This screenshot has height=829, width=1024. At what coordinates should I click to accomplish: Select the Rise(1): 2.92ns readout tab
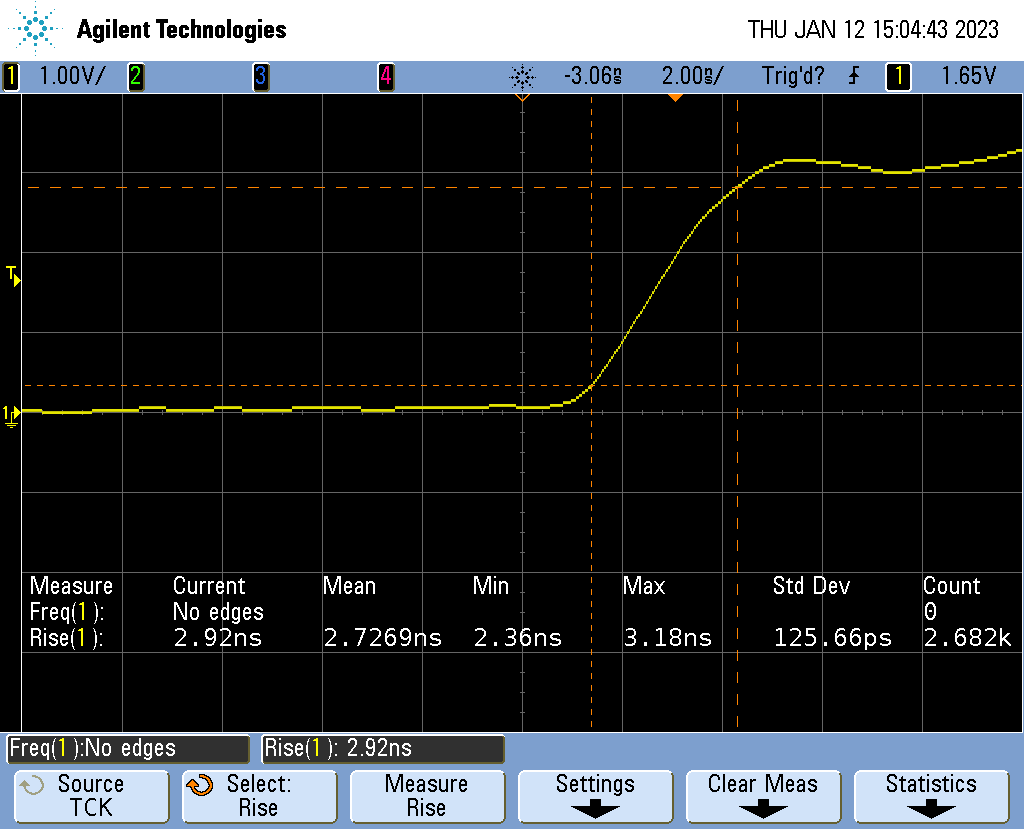(383, 748)
